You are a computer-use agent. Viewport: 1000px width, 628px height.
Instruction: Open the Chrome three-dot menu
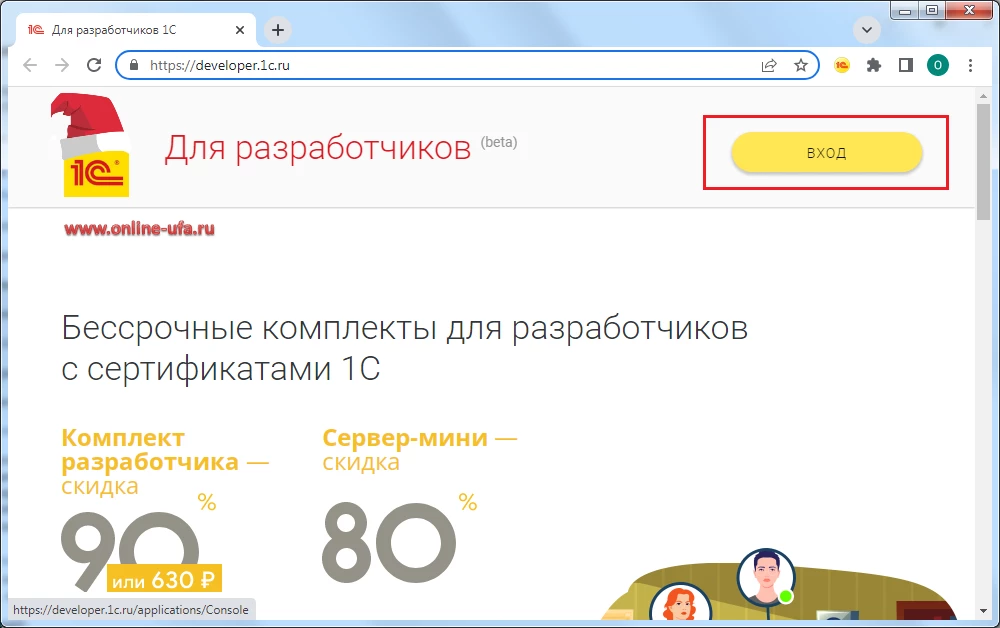[x=970, y=65]
